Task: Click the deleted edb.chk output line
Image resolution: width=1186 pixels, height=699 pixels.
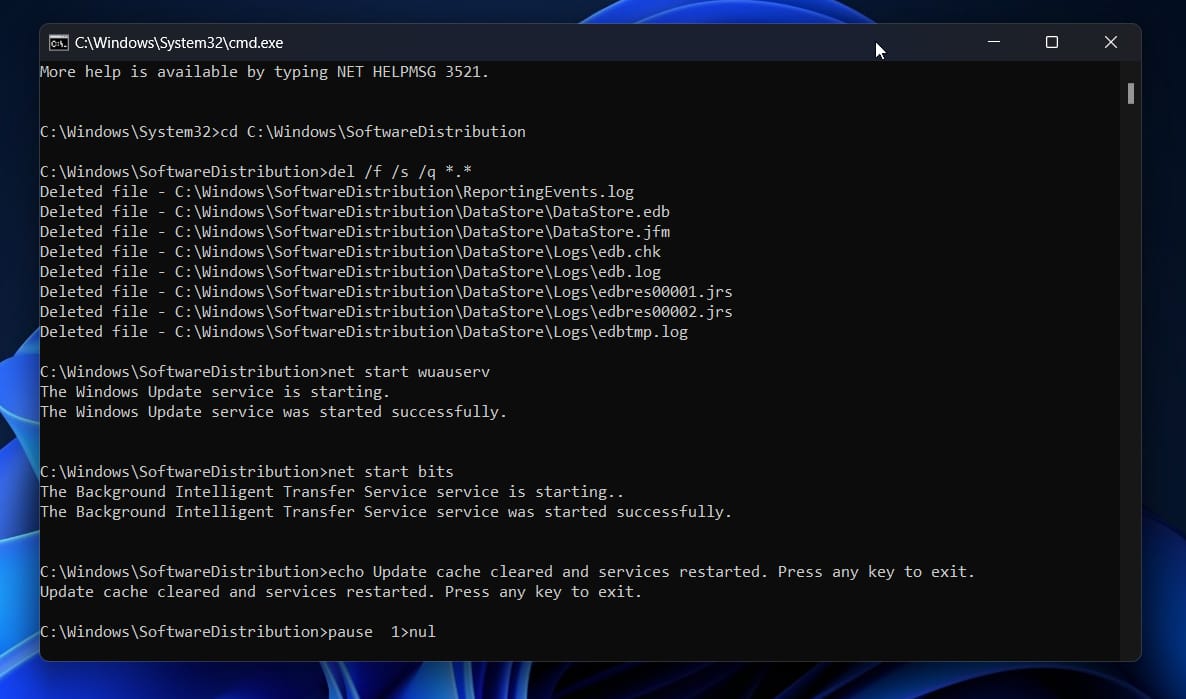Action: tap(350, 252)
